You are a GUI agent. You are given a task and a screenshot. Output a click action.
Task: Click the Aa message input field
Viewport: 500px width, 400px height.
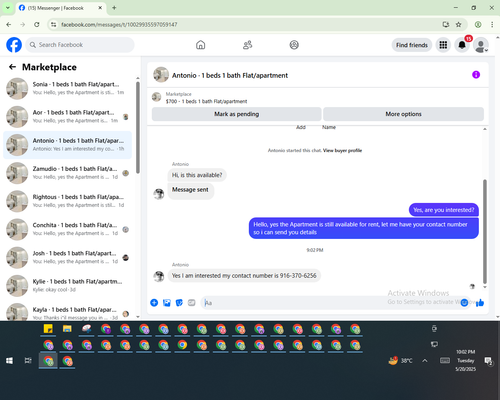(x=330, y=303)
